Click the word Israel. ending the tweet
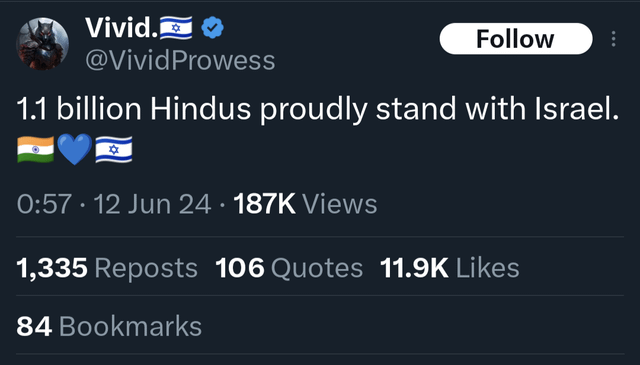Image resolution: width=640 pixels, height=365 pixels. pyautogui.click(x=577, y=109)
